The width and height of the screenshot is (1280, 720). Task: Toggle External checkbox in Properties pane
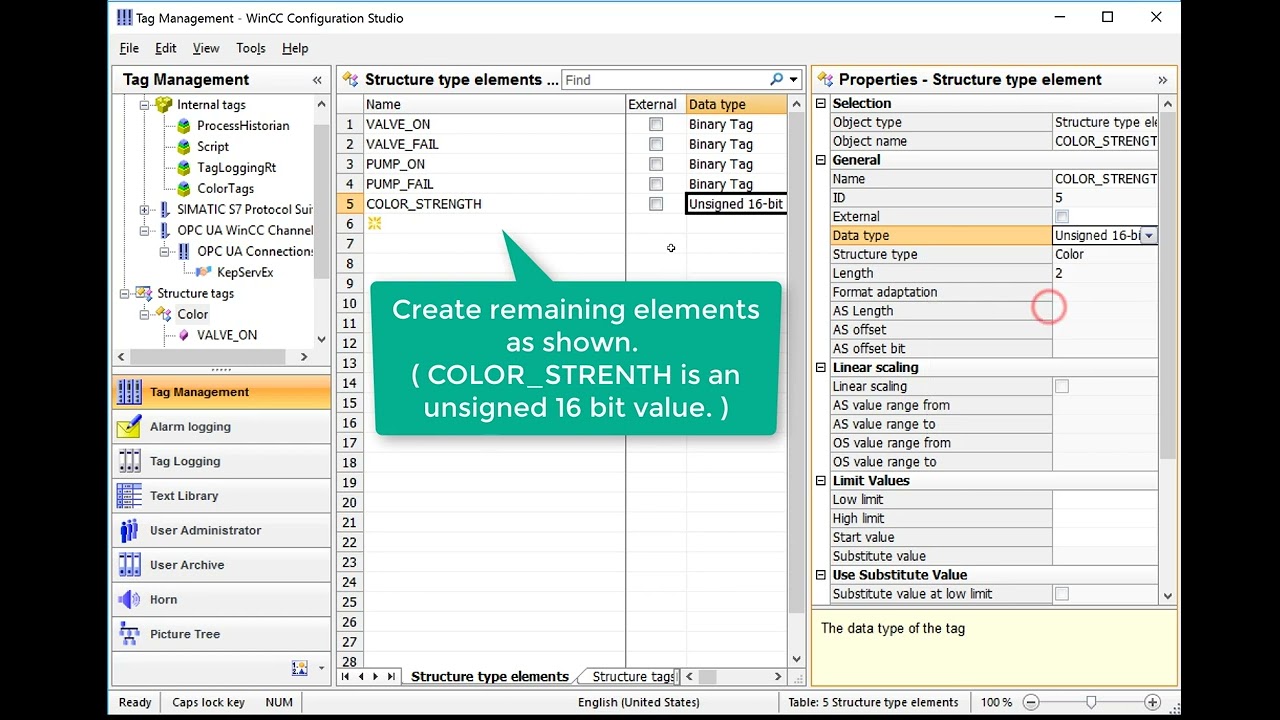point(1062,217)
